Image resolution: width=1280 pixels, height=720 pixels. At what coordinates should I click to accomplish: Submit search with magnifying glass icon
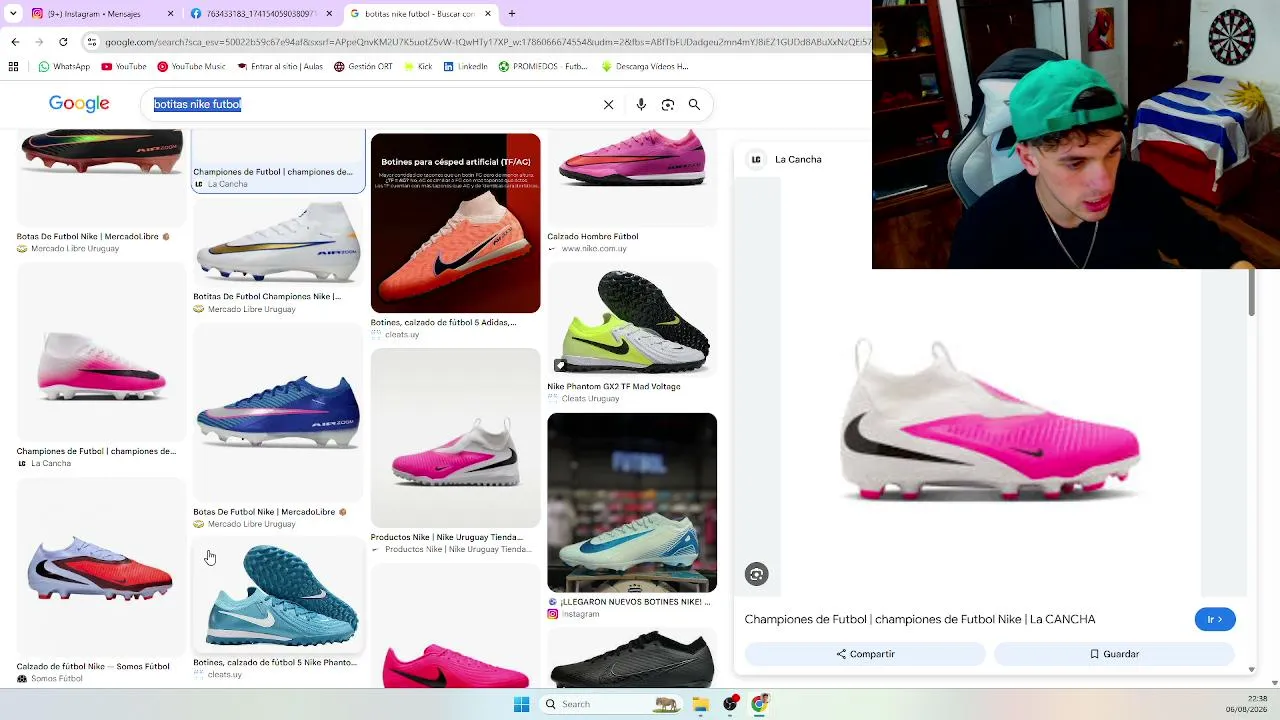(694, 104)
